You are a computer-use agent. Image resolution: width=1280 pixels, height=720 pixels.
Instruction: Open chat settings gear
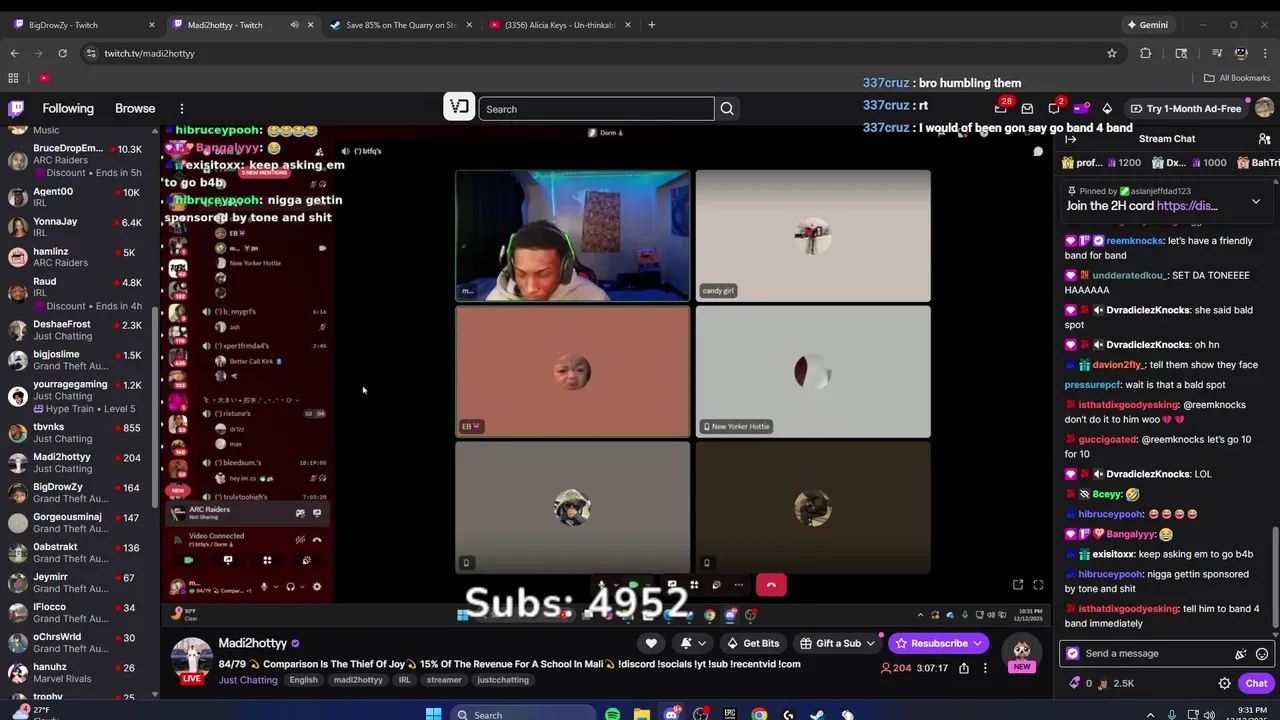pyautogui.click(x=1224, y=683)
